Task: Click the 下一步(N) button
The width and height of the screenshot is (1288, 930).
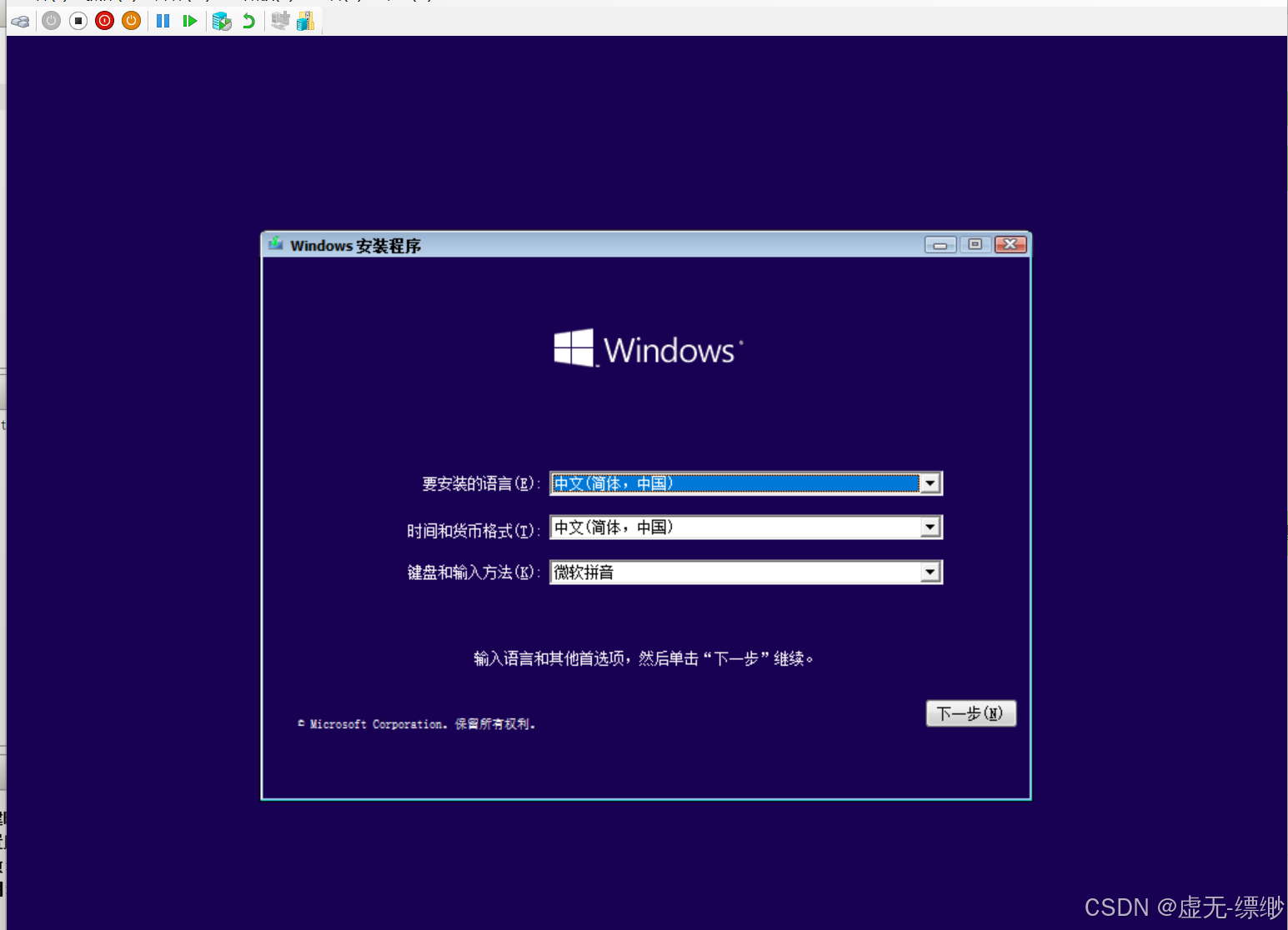Action: (x=971, y=713)
